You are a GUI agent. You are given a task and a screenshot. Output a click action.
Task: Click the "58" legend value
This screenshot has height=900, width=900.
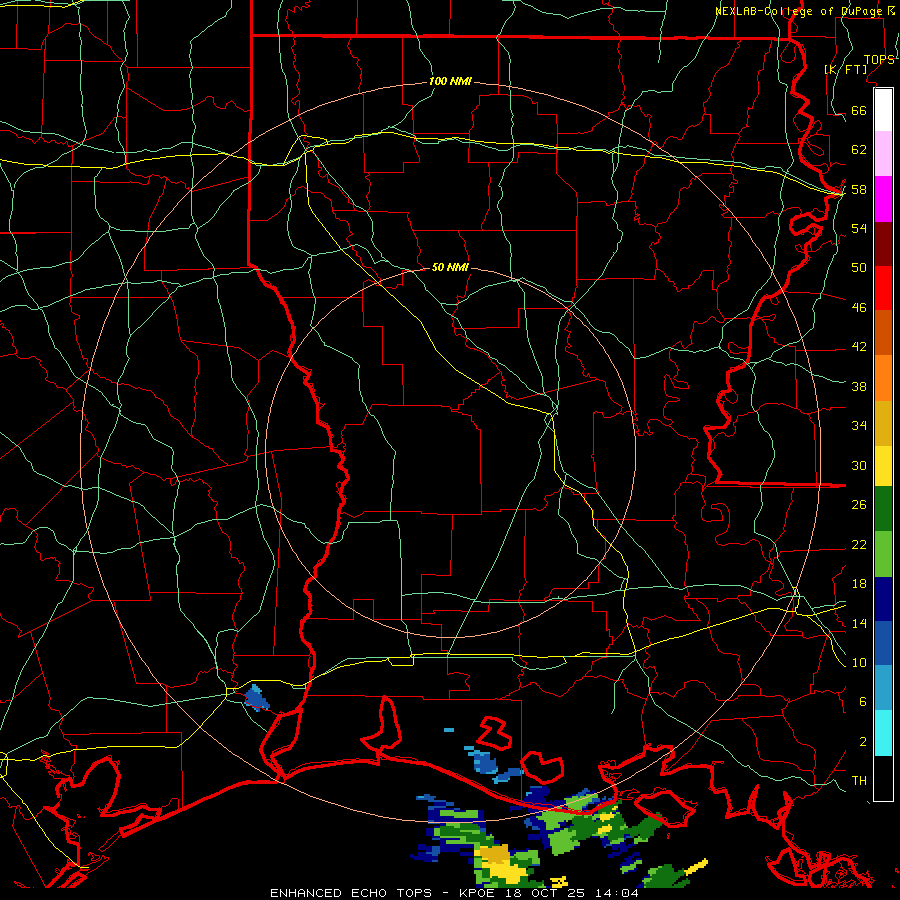pyautogui.click(x=859, y=189)
